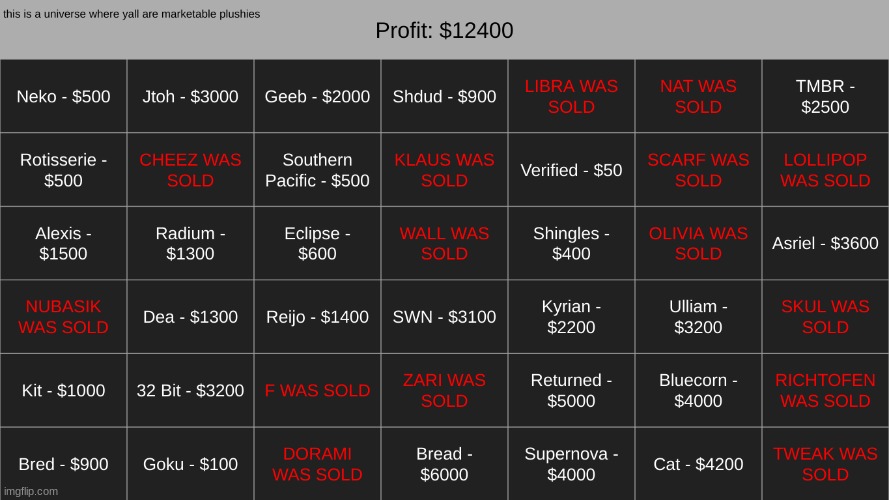
Task: Select the Asriel - $3600 cell
Action: tap(826, 243)
